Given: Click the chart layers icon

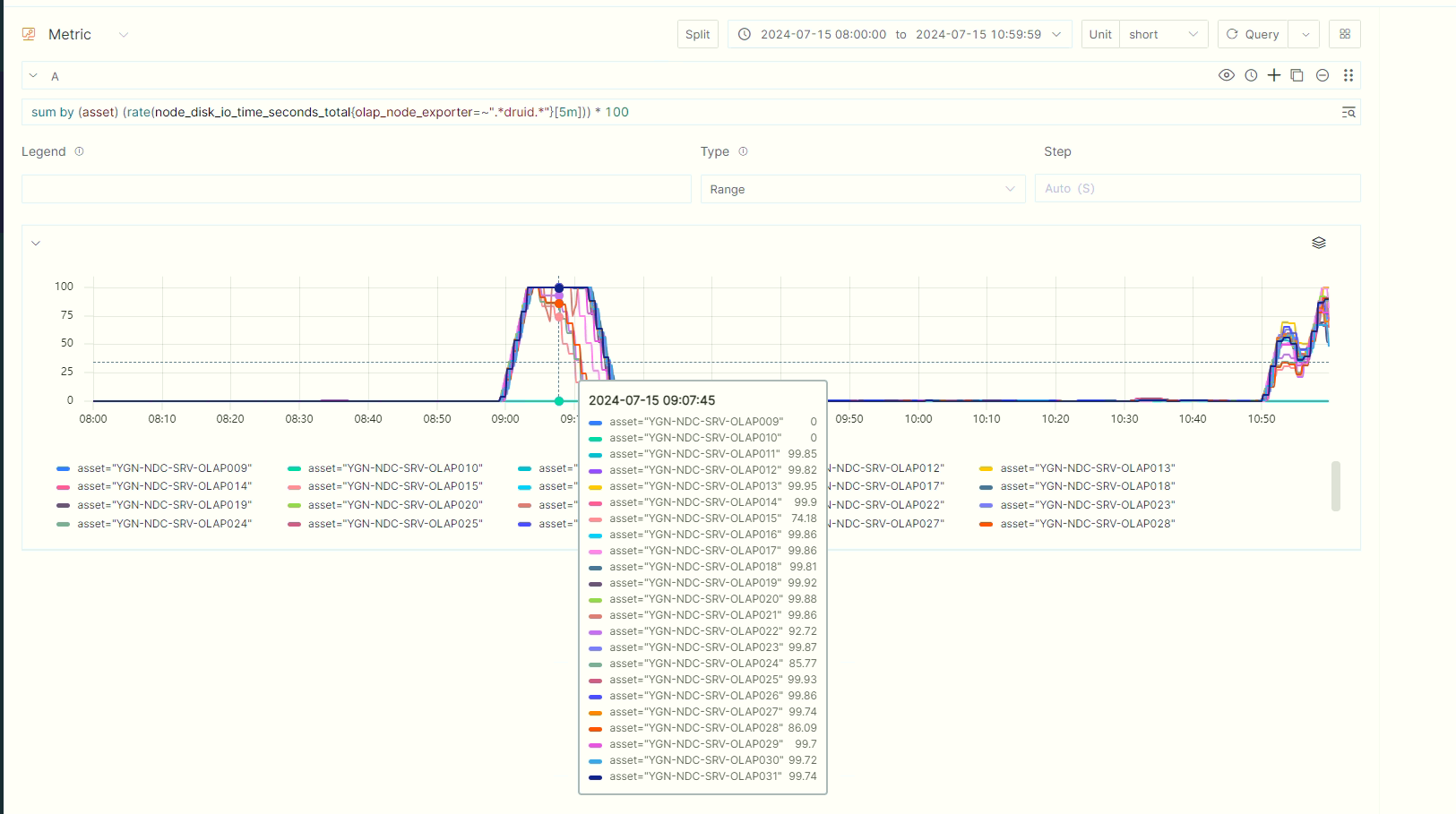Looking at the screenshot, I should [x=1318, y=243].
